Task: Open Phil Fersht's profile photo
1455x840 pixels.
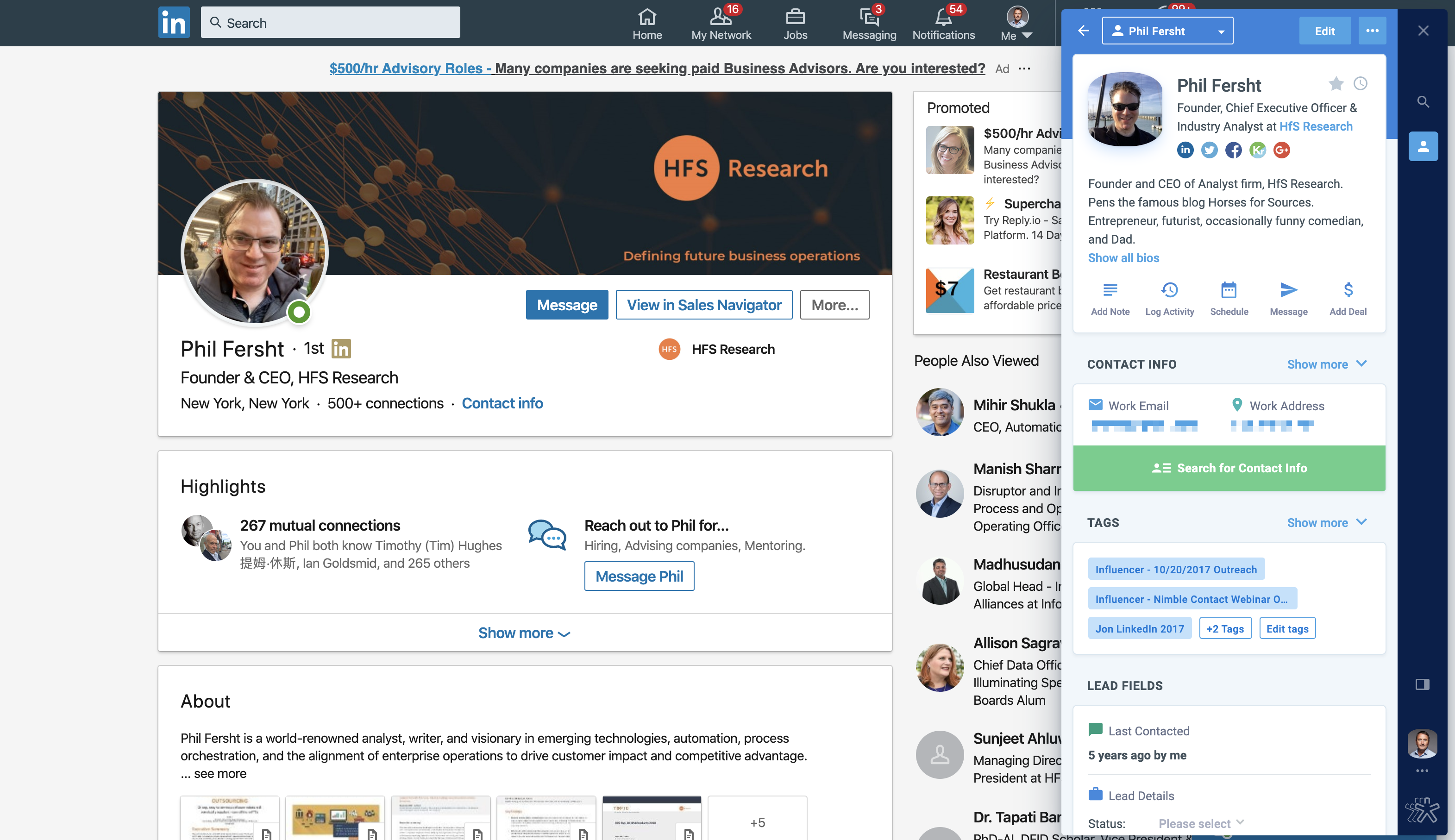Action: coord(254,252)
